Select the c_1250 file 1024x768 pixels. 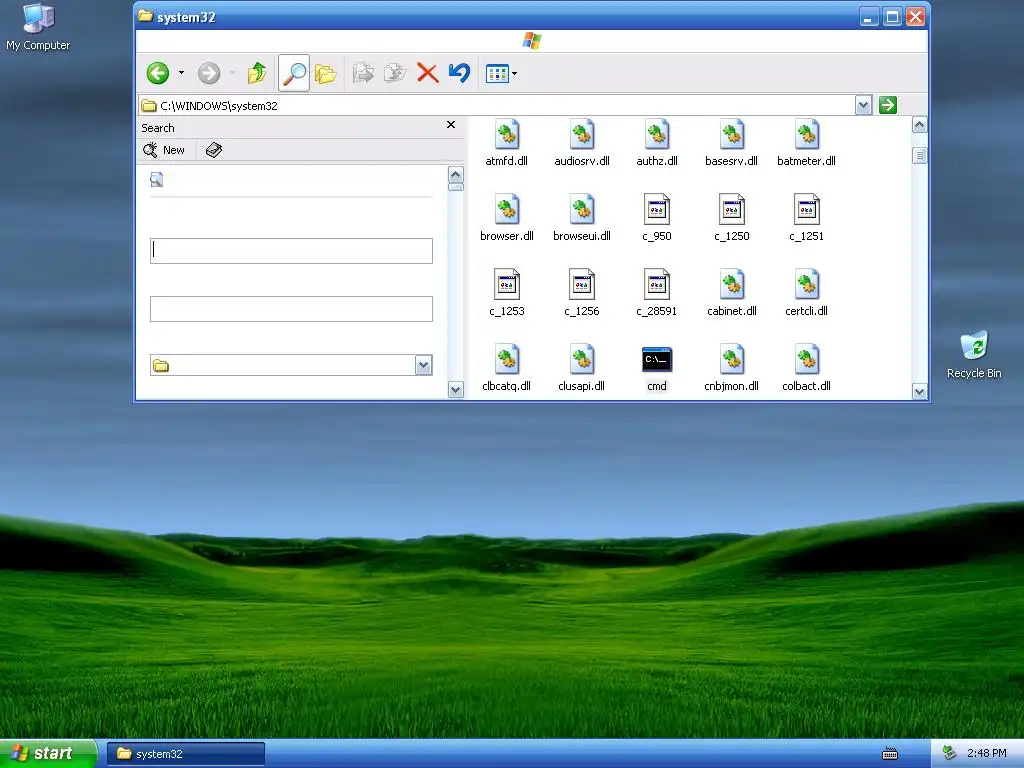[x=731, y=219]
